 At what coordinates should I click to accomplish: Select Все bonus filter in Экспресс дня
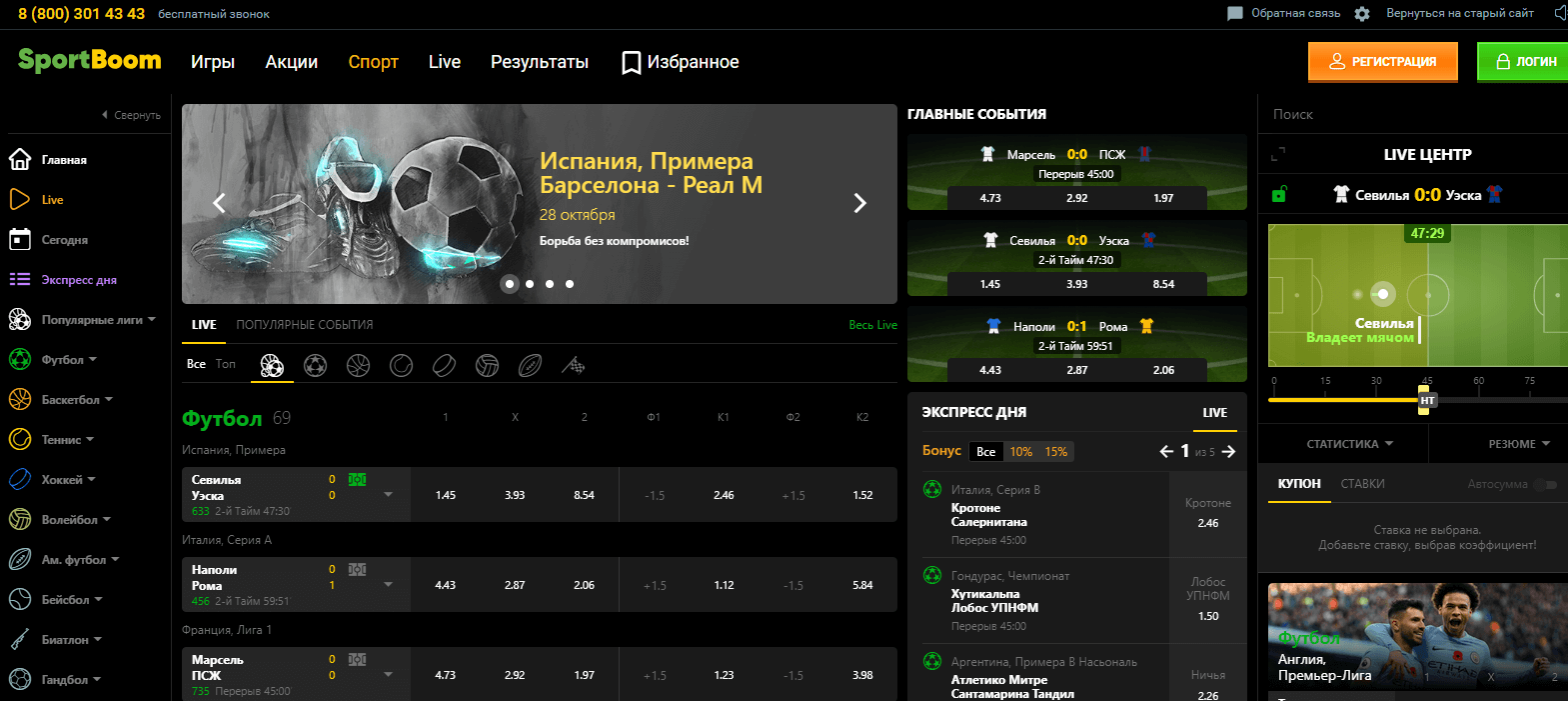coord(985,452)
